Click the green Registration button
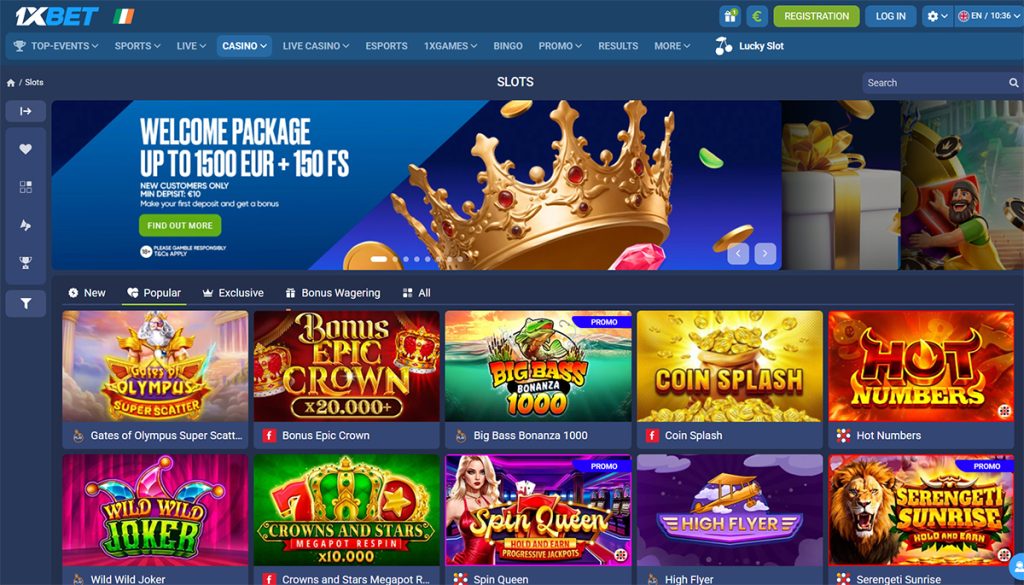The image size is (1024, 585). click(816, 16)
